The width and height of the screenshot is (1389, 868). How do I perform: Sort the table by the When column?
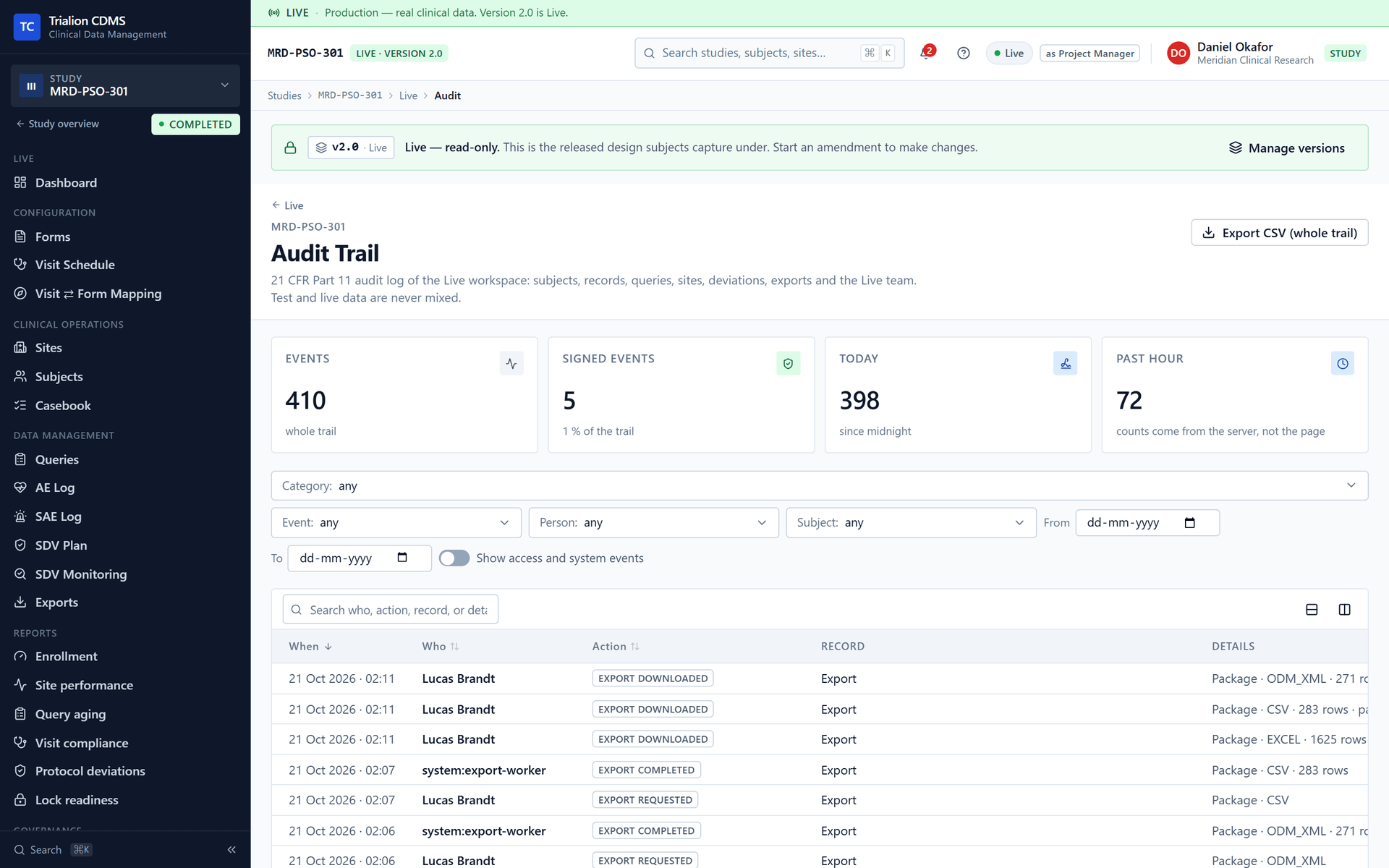tap(310, 646)
